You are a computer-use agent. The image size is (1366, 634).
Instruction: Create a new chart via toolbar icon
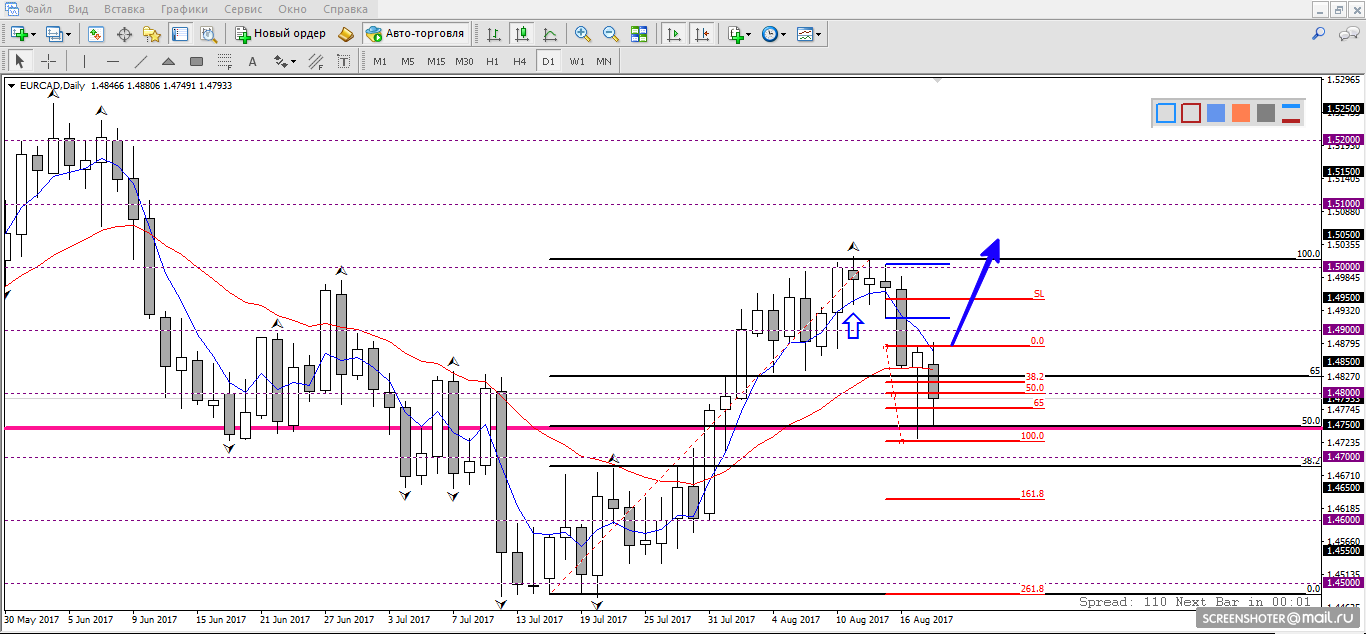(20, 34)
